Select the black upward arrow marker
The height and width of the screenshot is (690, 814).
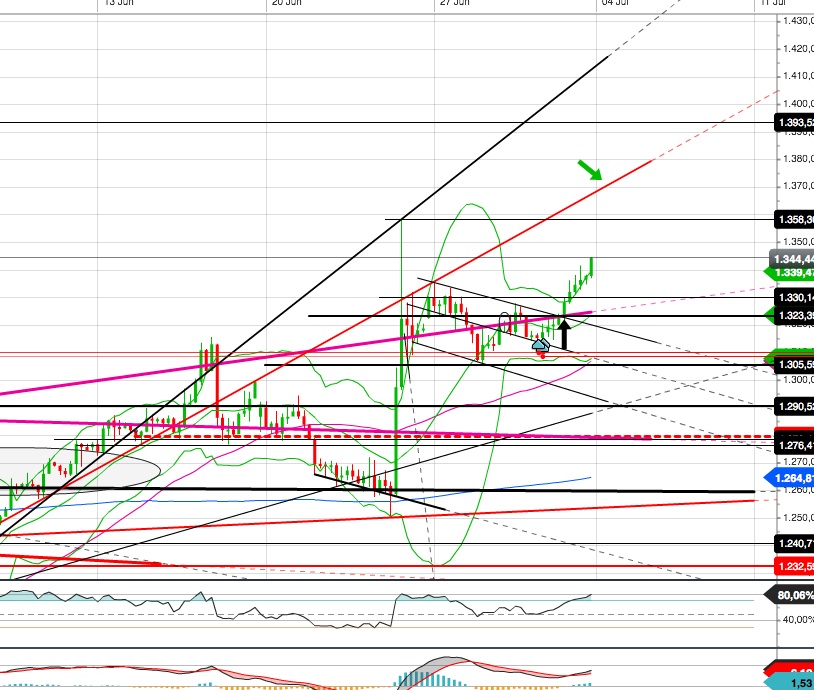click(564, 334)
